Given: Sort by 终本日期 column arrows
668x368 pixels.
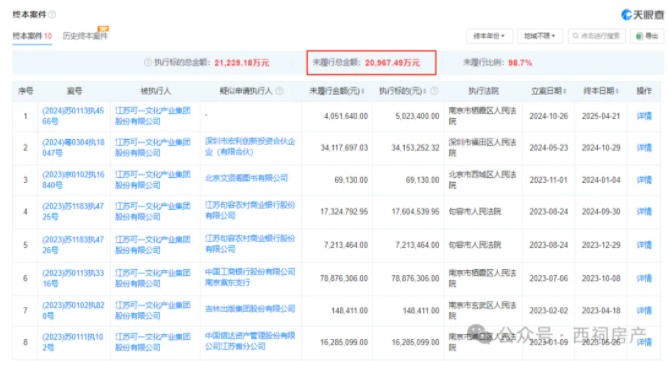Looking at the screenshot, I should tap(617, 91).
